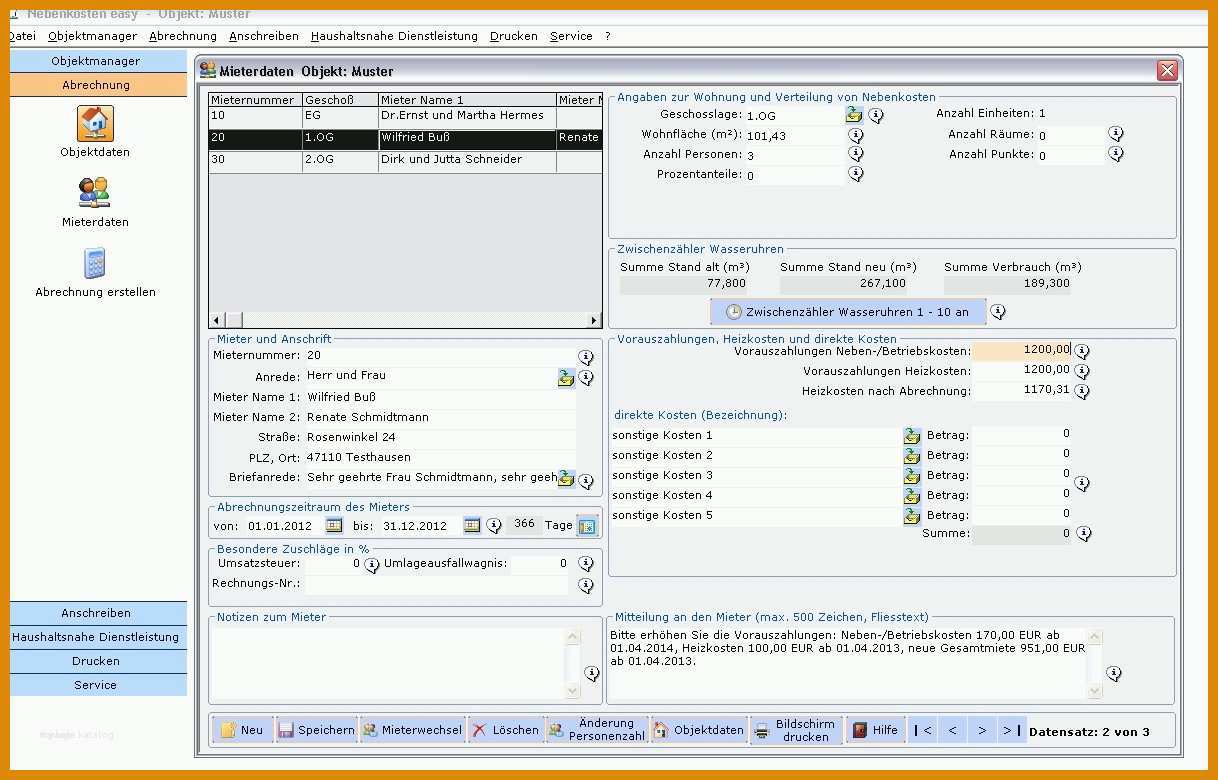Image resolution: width=1218 pixels, height=780 pixels.
Task: Show info next to Zwischenzähler Wasseruhren button
Action: tap(998, 312)
